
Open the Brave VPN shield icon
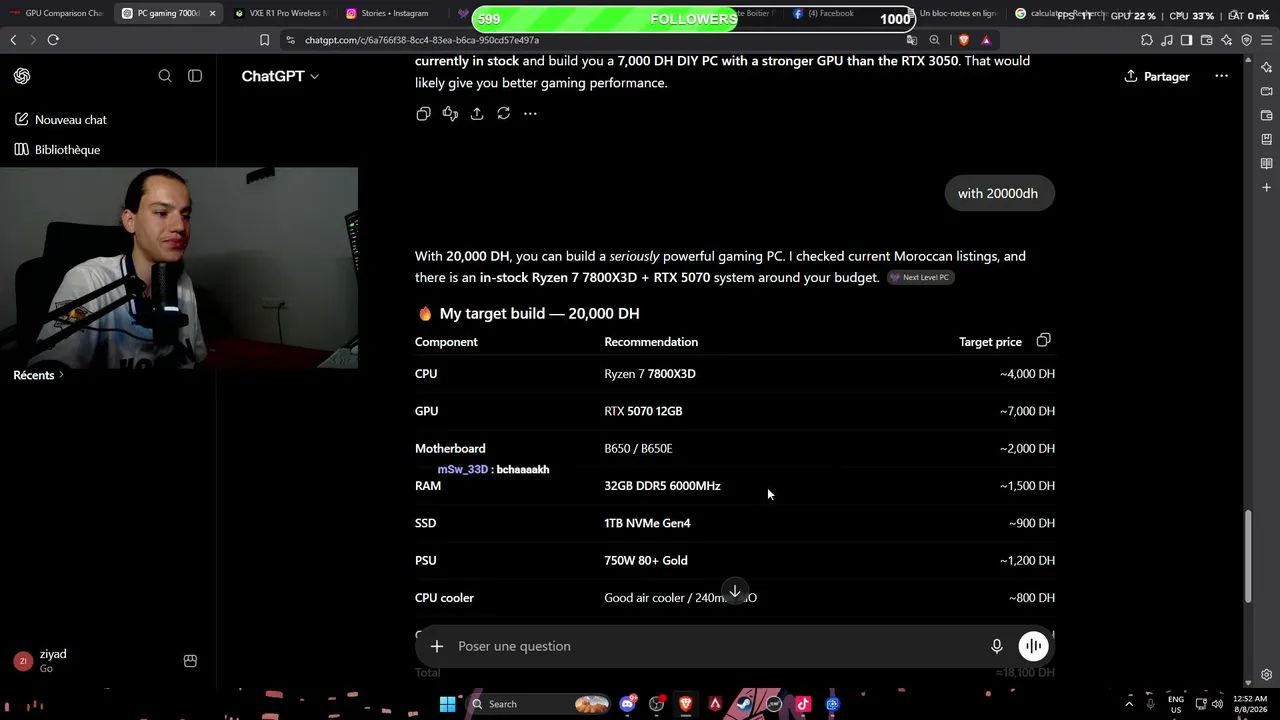click(x=1246, y=40)
